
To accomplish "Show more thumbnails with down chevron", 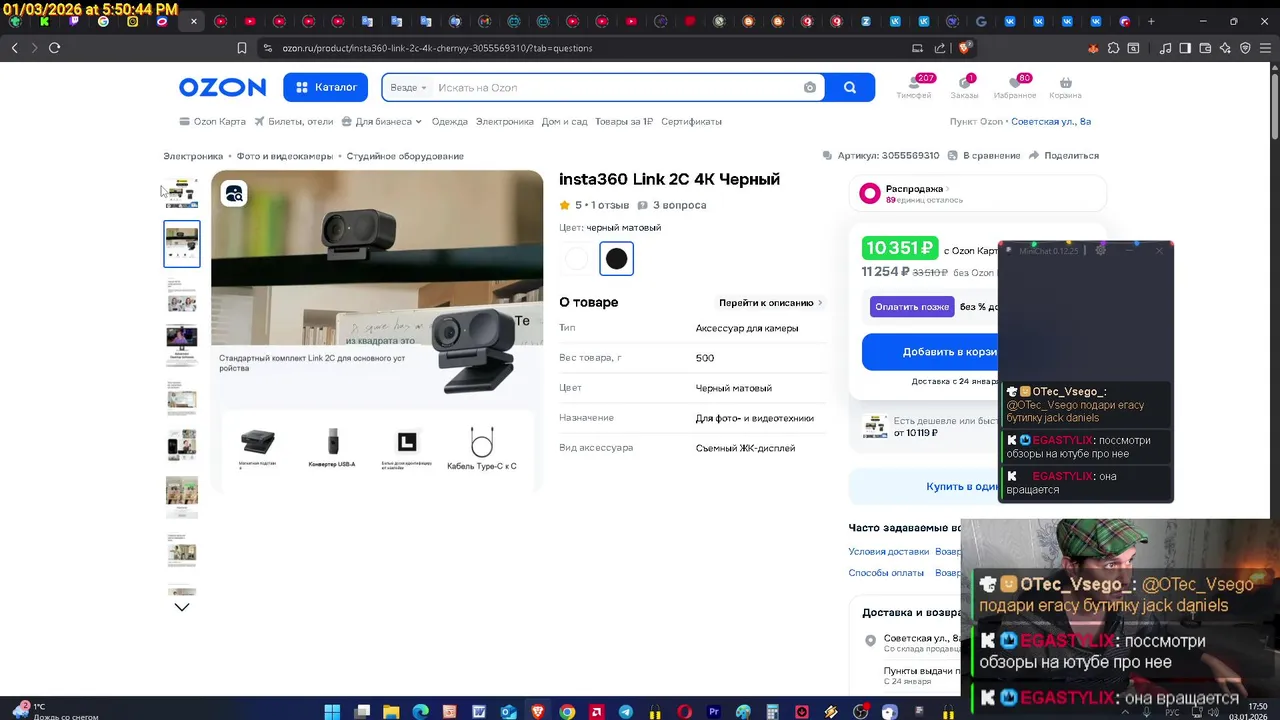I will coord(182,607).
